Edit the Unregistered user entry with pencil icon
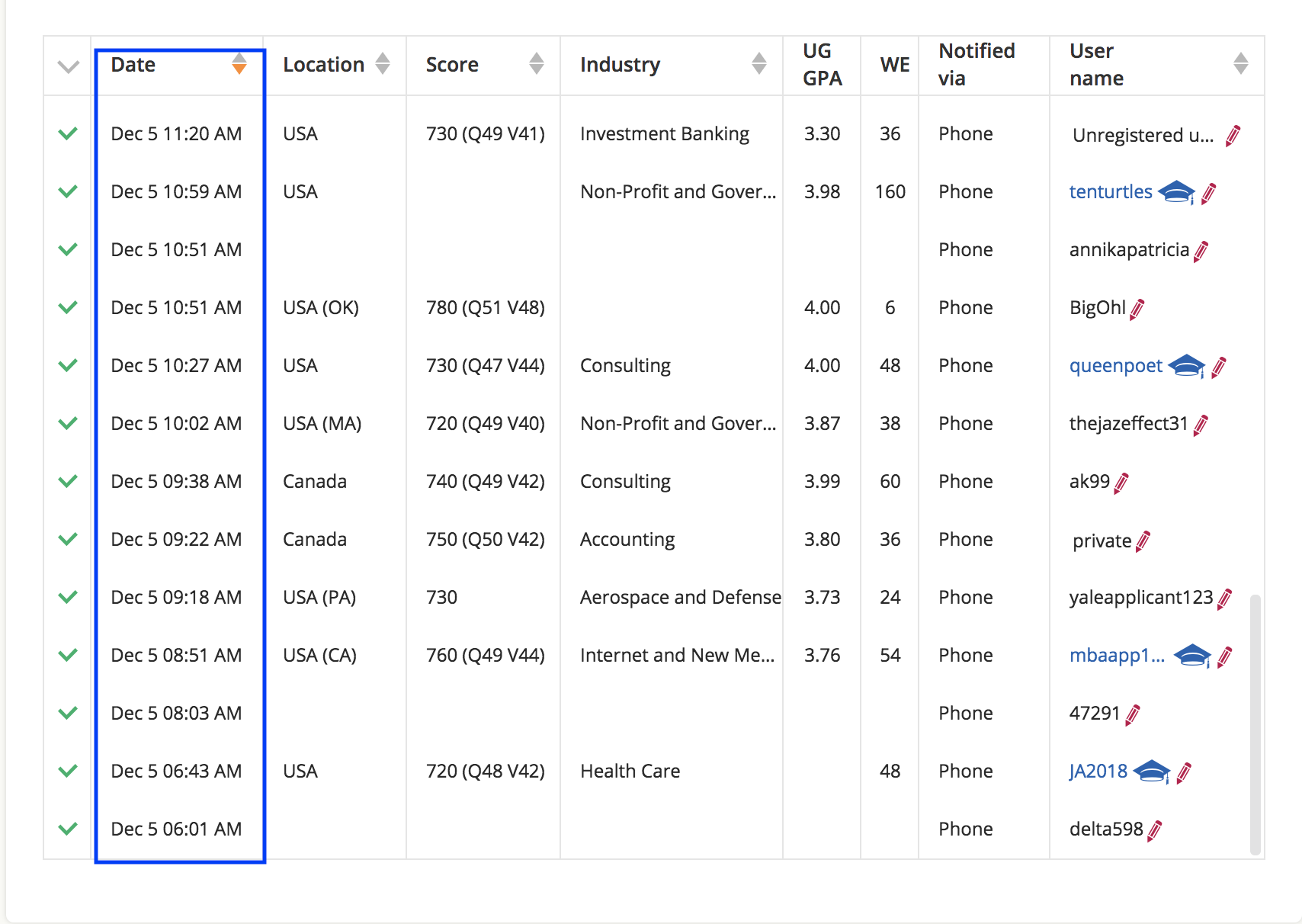The image size is (1302, 924). point(1234,135)
